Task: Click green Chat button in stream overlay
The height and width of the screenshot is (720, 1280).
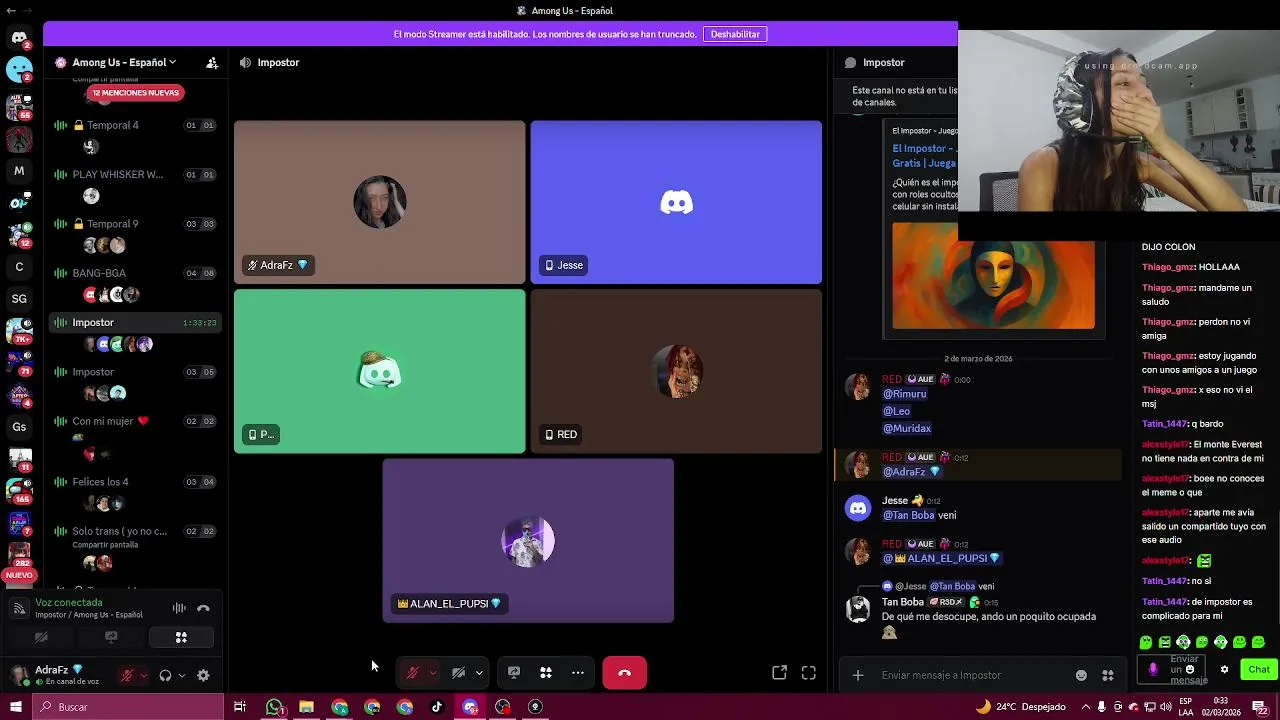Action: pos(1259,670)
